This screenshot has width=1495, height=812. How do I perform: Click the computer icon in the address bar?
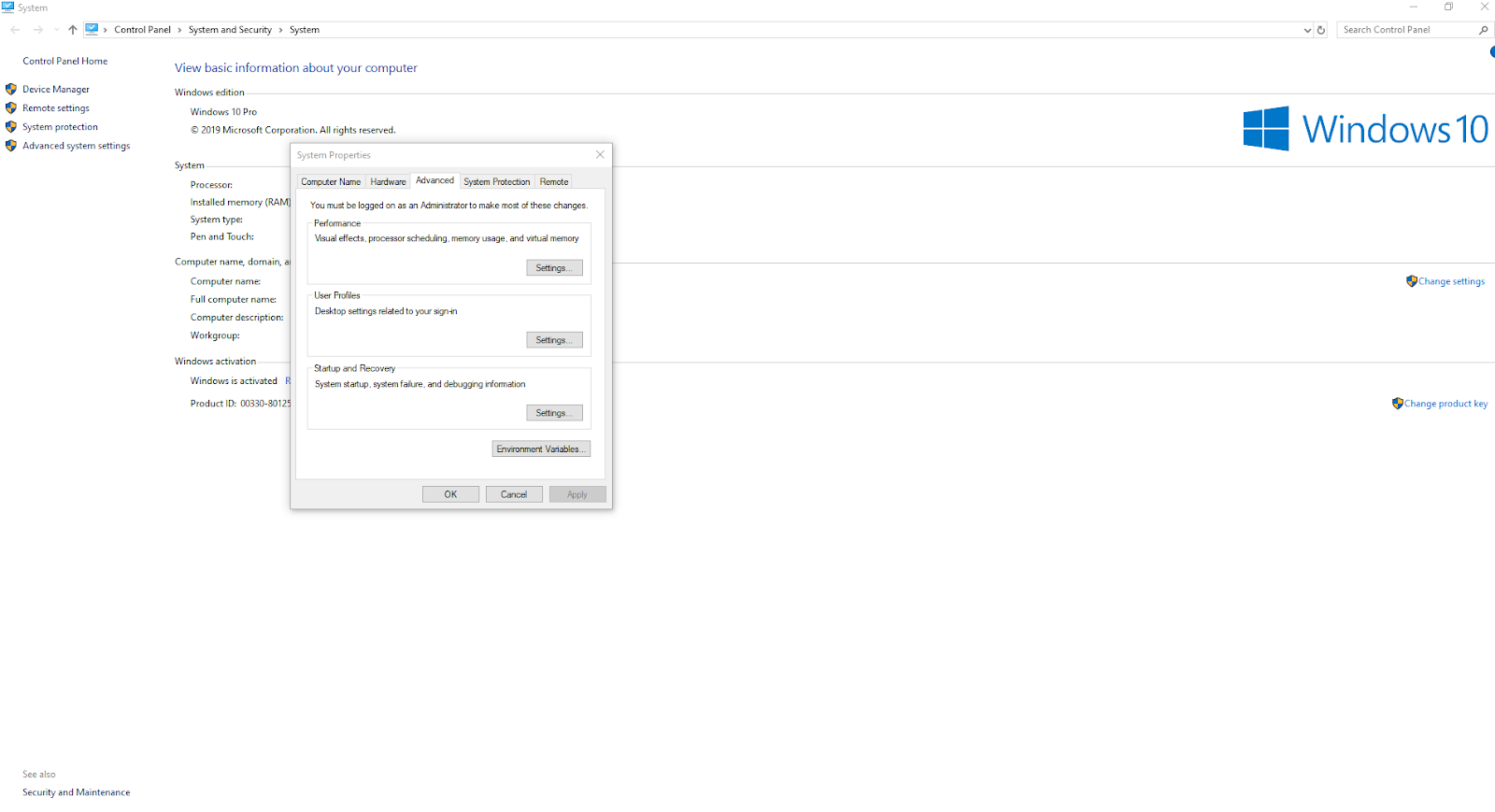(92, 29)
